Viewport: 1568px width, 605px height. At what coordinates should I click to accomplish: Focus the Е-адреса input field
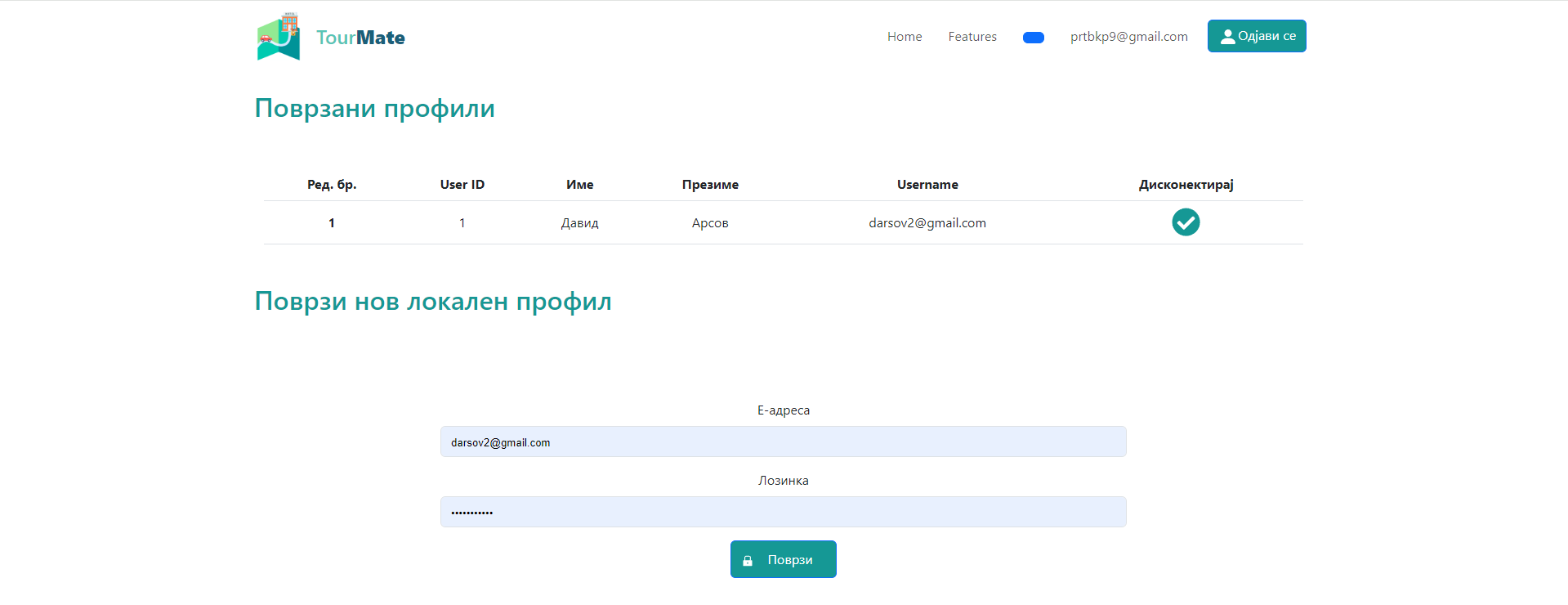click(x=783, y=442)
